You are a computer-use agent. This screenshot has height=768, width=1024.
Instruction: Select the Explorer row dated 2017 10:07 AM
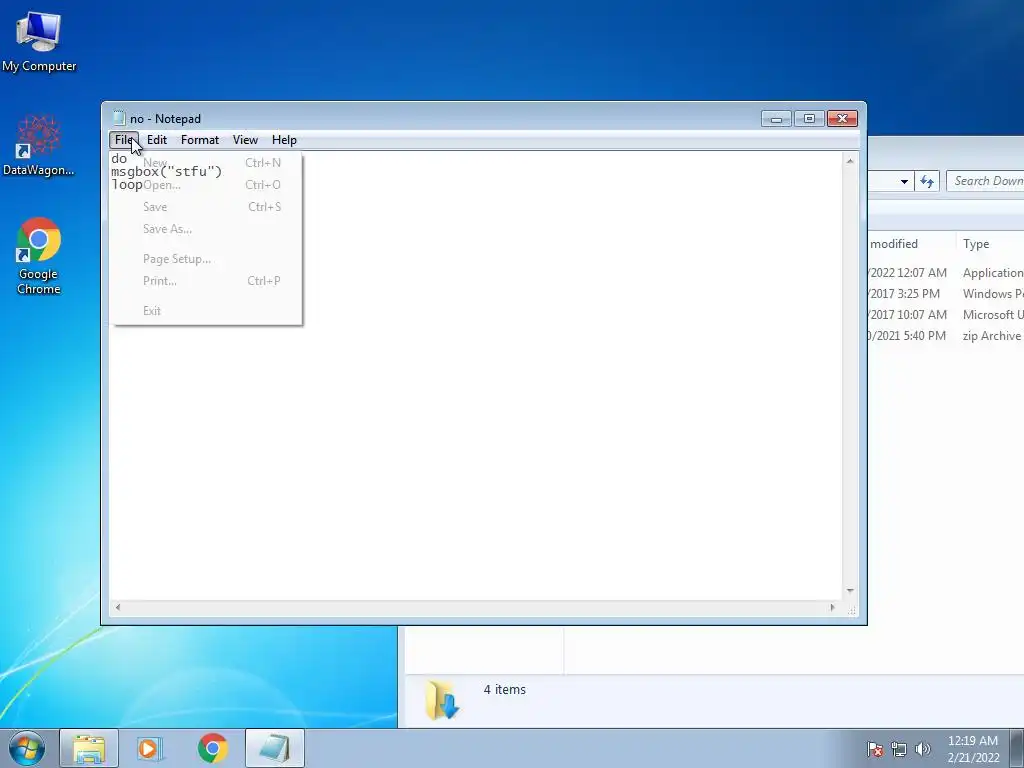point(946,315)
